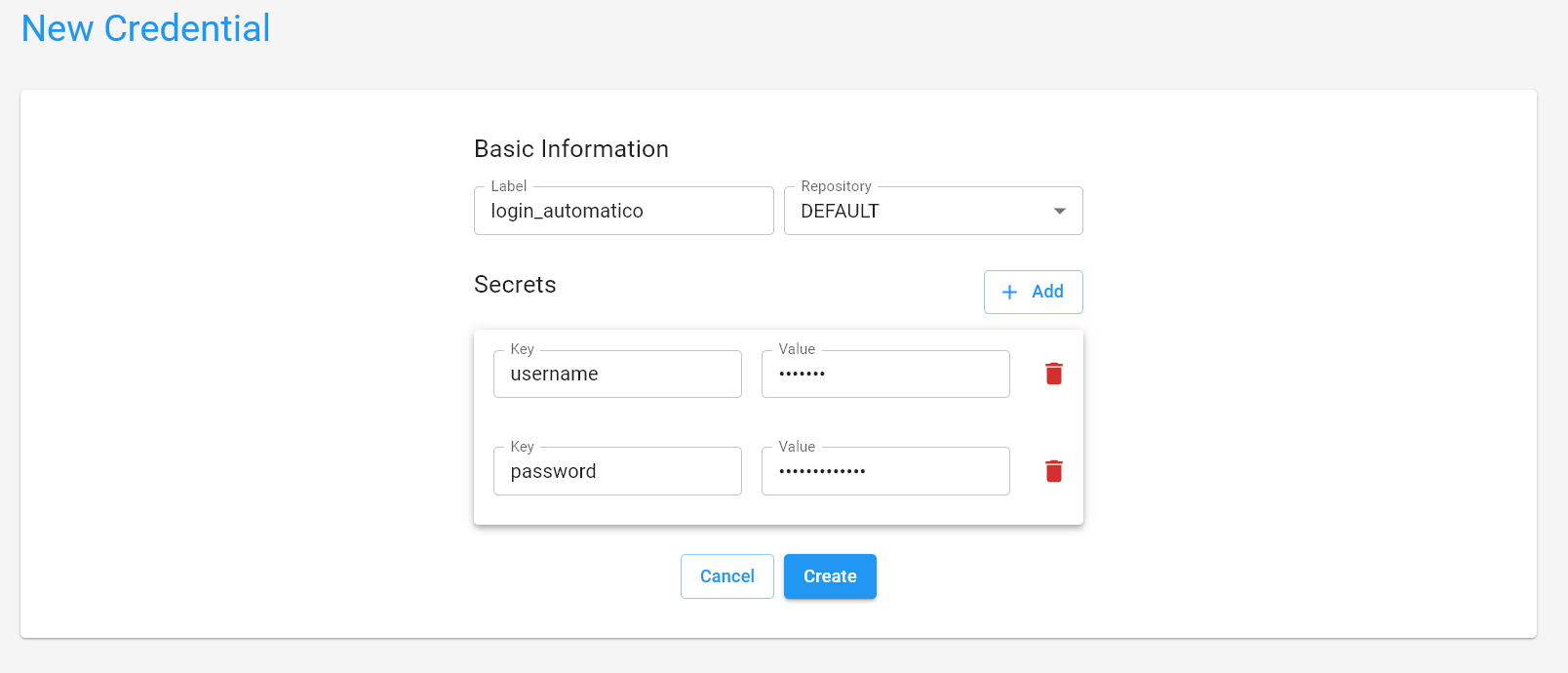The height and width of the screenshot is (673, 1568).
Task: Delete the password secret row
Action: click(x=1053, y=471)
